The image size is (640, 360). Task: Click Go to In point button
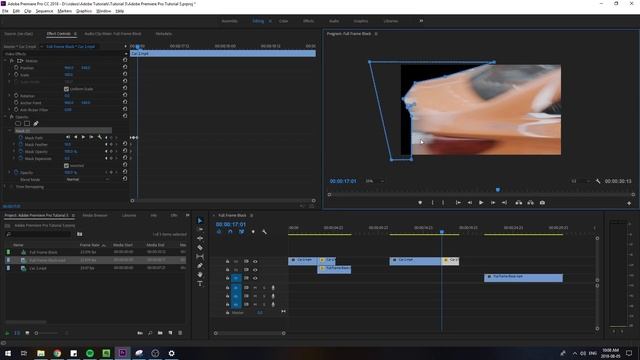tap(458, 202)
